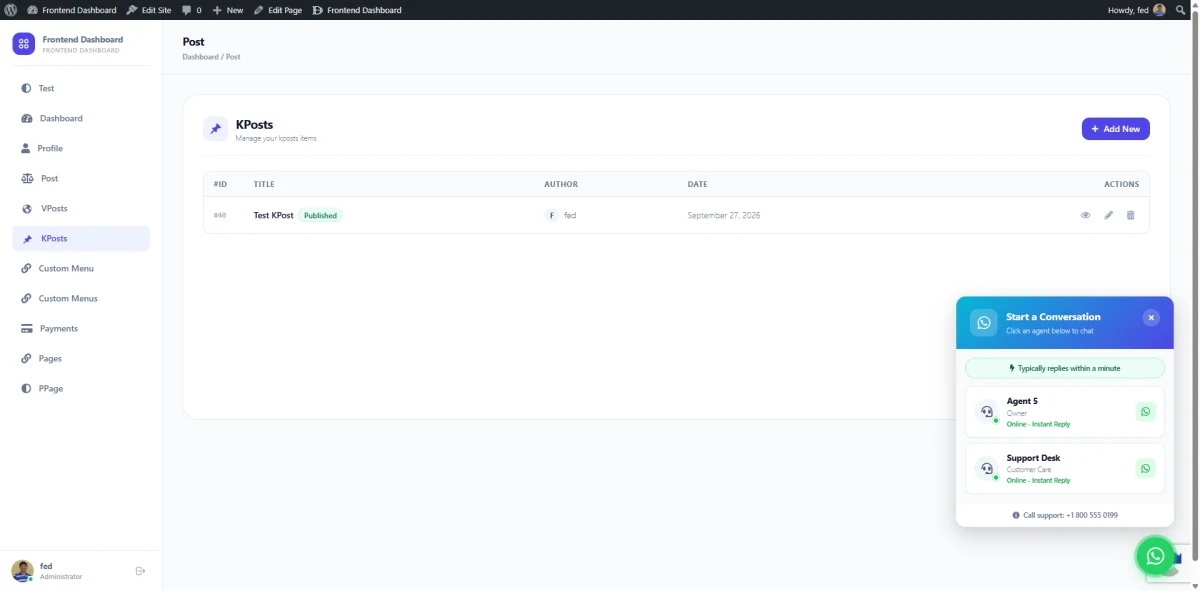This screenshot has height=591, width=1200.
Task: Click the pin icon beside KPosts heading
Action: pos(215,129)
